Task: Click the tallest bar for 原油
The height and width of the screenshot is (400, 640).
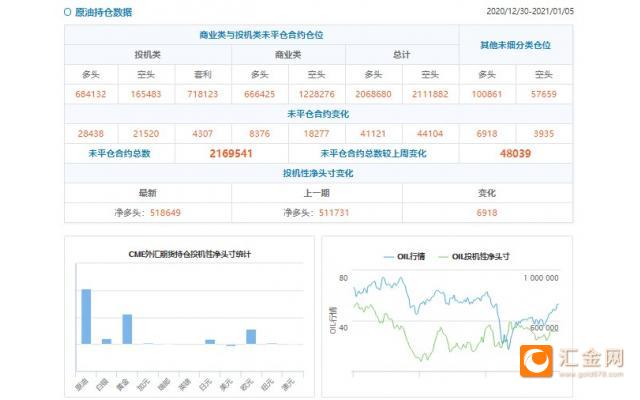Action: 86,316
